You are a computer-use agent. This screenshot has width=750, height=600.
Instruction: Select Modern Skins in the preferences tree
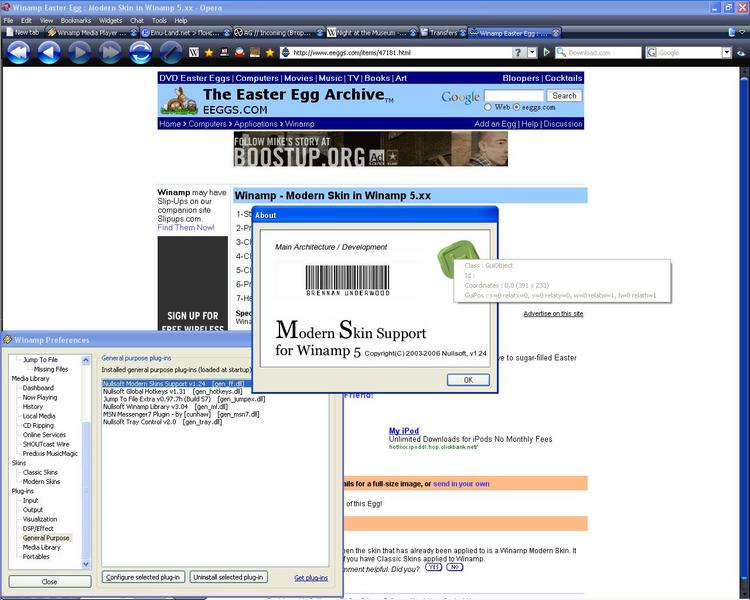[x=41, y=481]
